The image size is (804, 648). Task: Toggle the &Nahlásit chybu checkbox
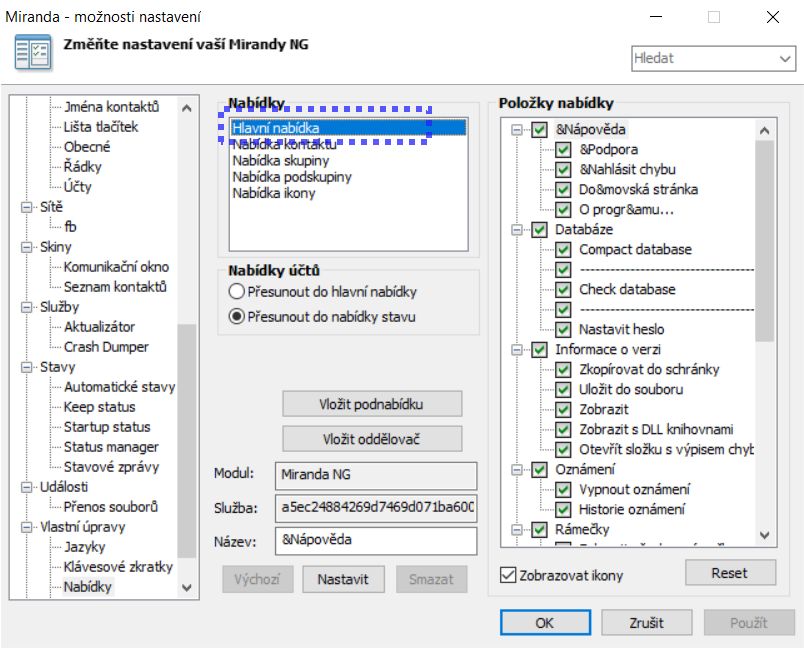pyautogui.click(x=563, y=170)
